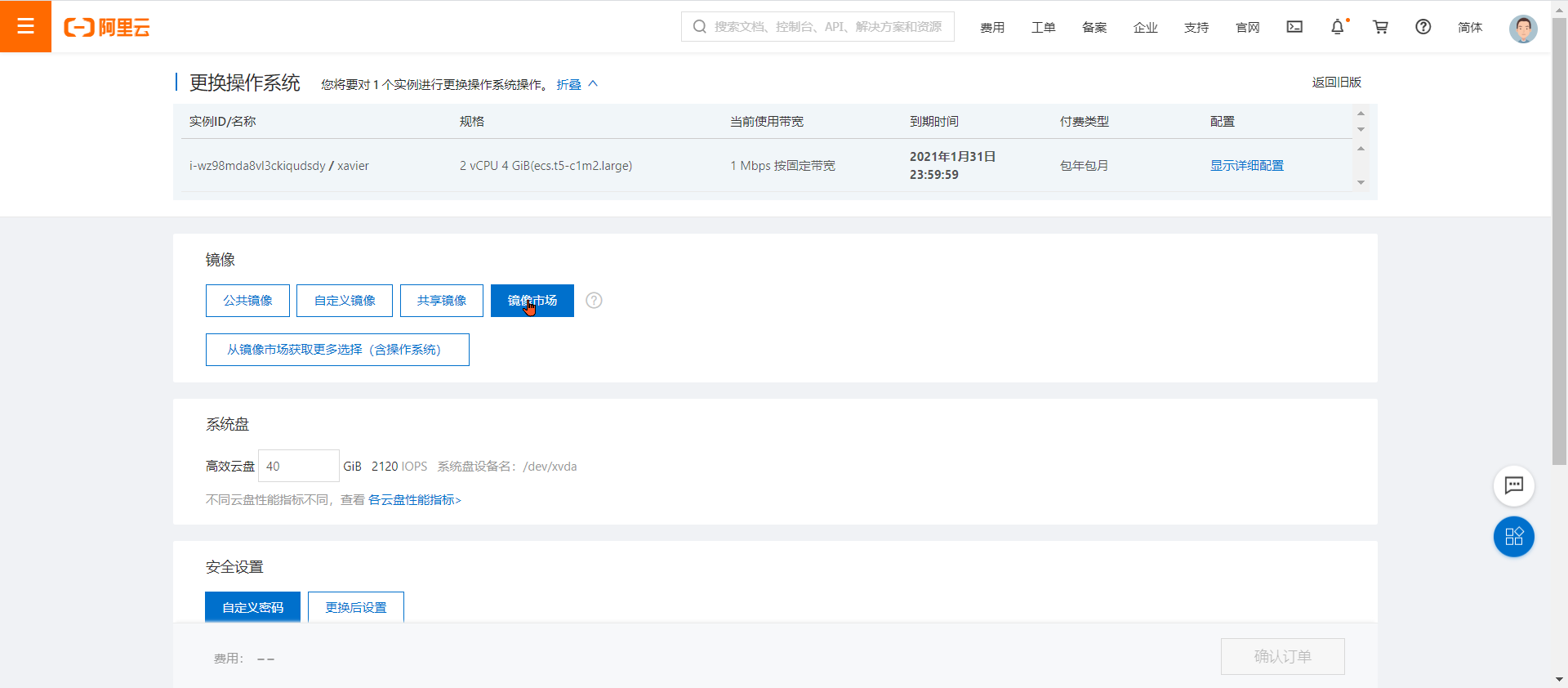Viewport: 1568px width, 688px height.
Task: Select the 共享镜像 image type
Action: point(442,301)
